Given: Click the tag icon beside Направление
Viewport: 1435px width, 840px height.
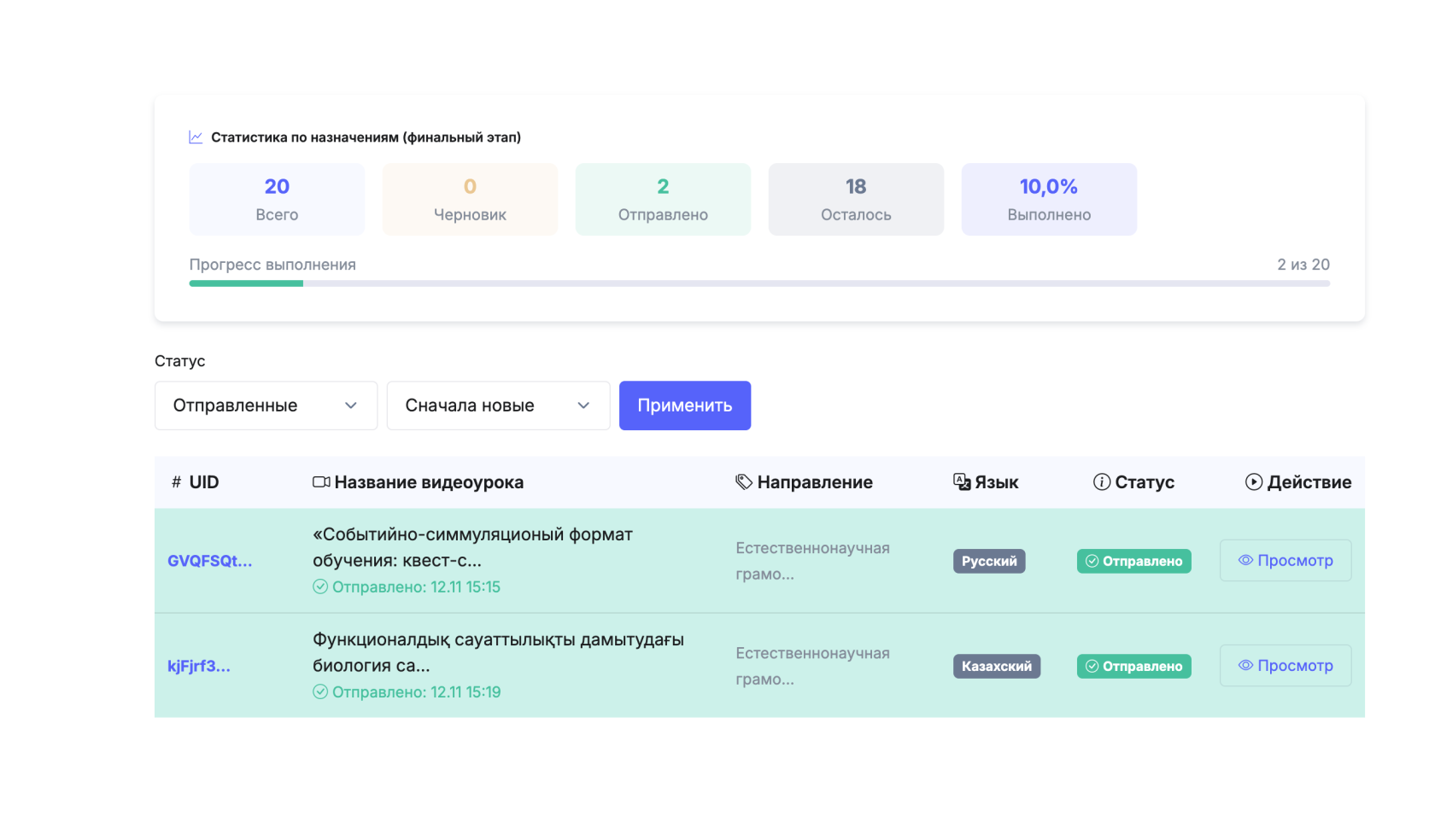Looking at the screenshot, I should click(743, 482).
